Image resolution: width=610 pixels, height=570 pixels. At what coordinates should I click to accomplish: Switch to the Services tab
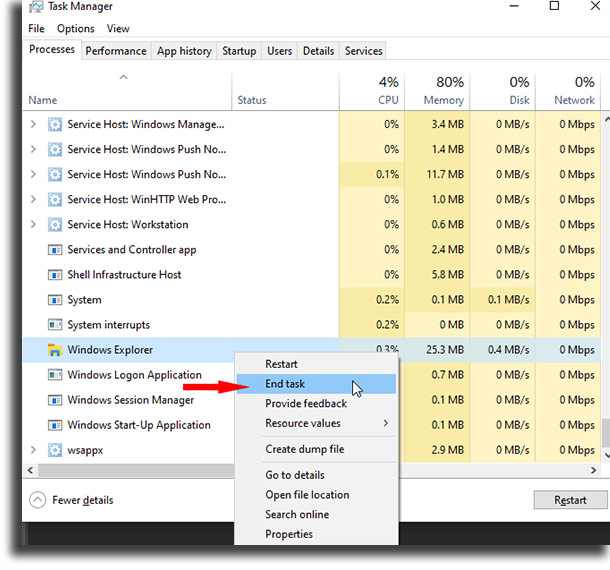click(x=364, y=51)
